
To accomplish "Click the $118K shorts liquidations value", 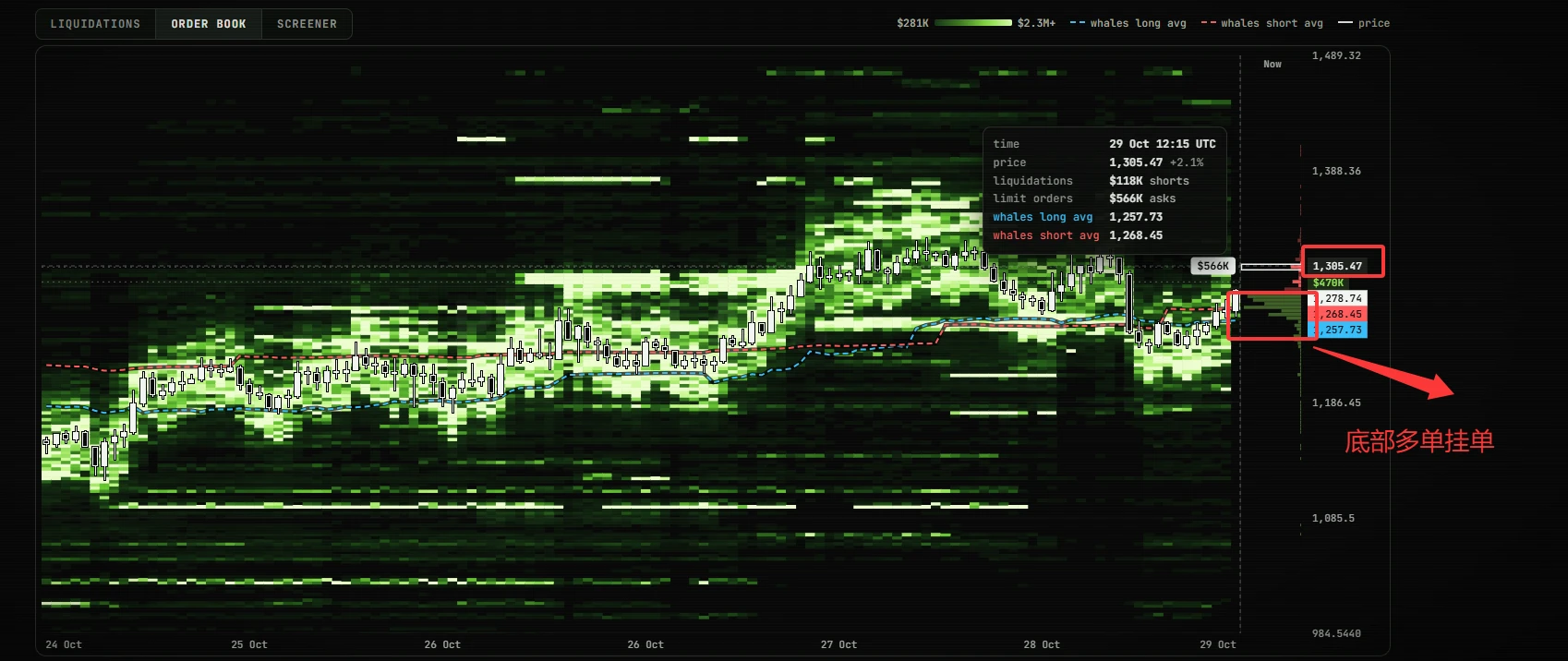I will click(x=1149, y=181).
